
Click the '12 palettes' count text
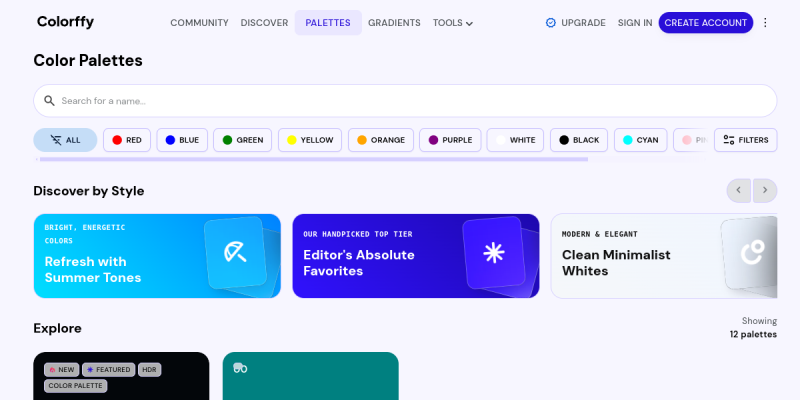(753, 335)
